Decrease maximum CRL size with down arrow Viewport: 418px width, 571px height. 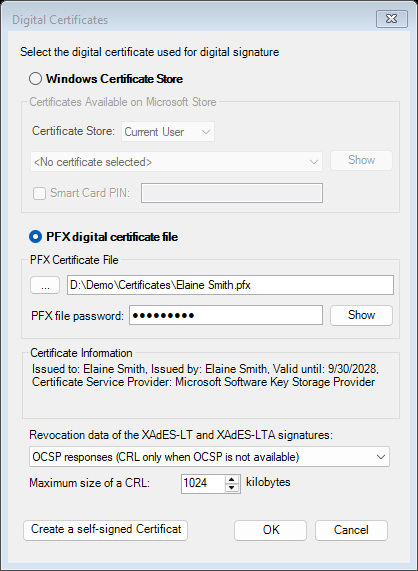pos(232,488)
